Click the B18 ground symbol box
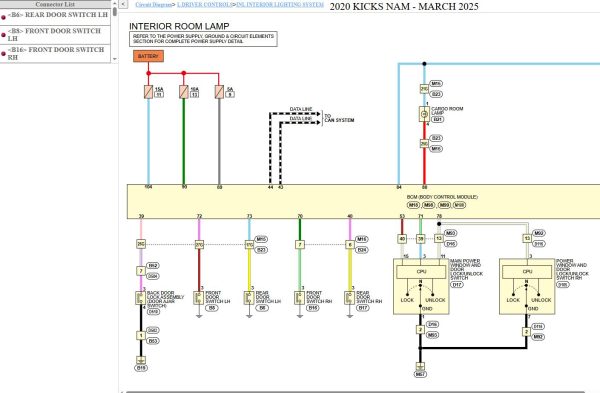The image size is (600, 393). pyautogui.click(x=141, y=360)
